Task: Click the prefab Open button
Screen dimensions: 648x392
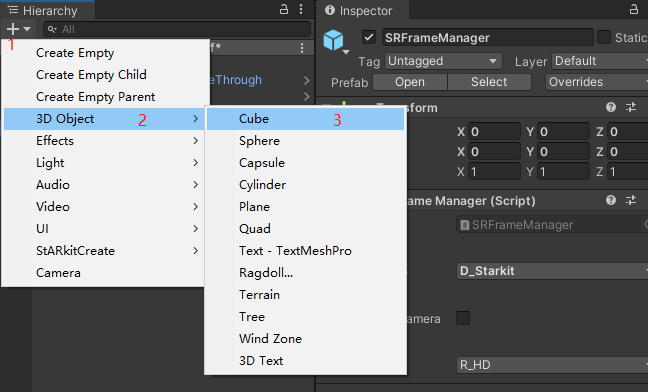Action: pyautogui.click(x=410, y=82)
